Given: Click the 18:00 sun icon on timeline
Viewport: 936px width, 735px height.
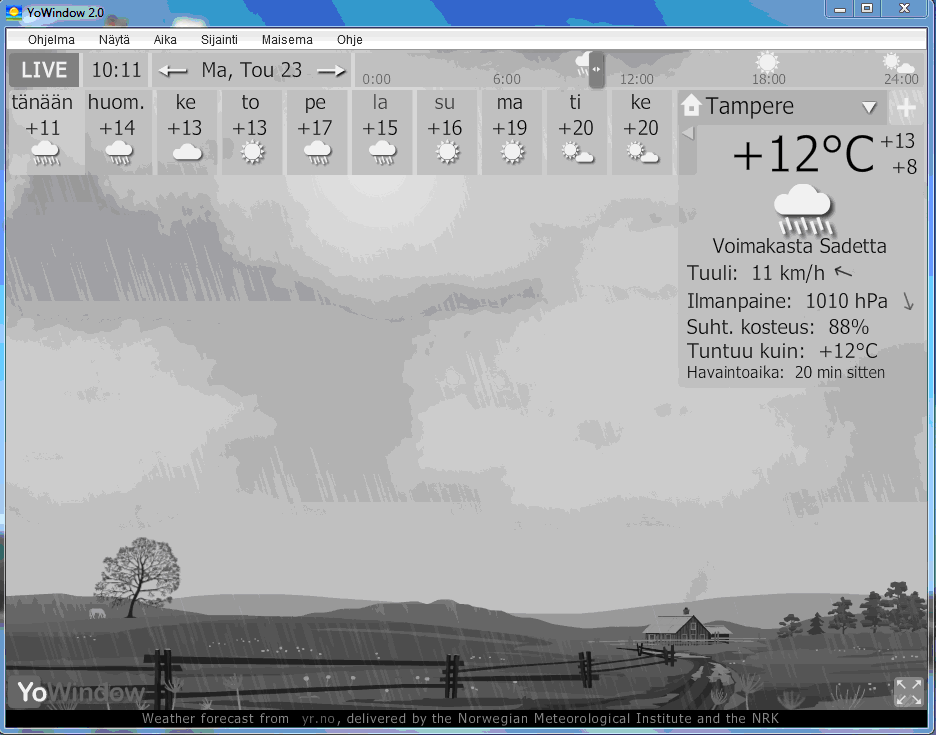Looking at the screenshot, I should [x=767, y=62].
